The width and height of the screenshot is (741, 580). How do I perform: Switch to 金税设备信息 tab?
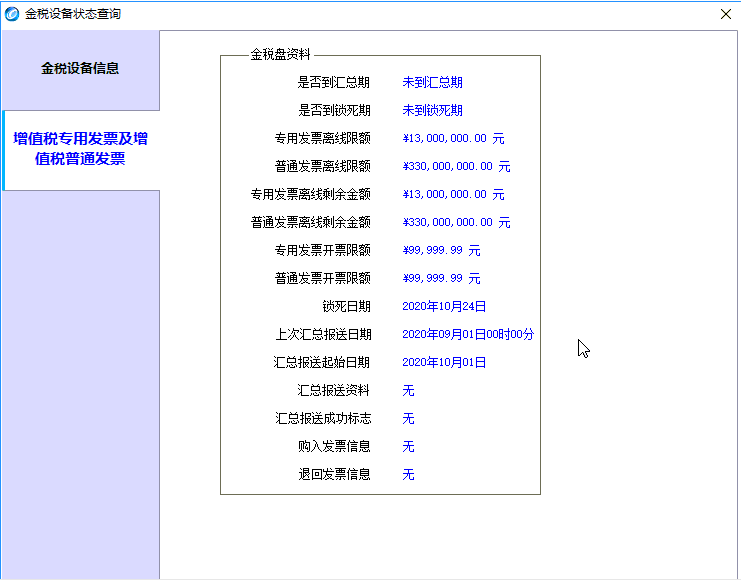(x=80, y=69)
